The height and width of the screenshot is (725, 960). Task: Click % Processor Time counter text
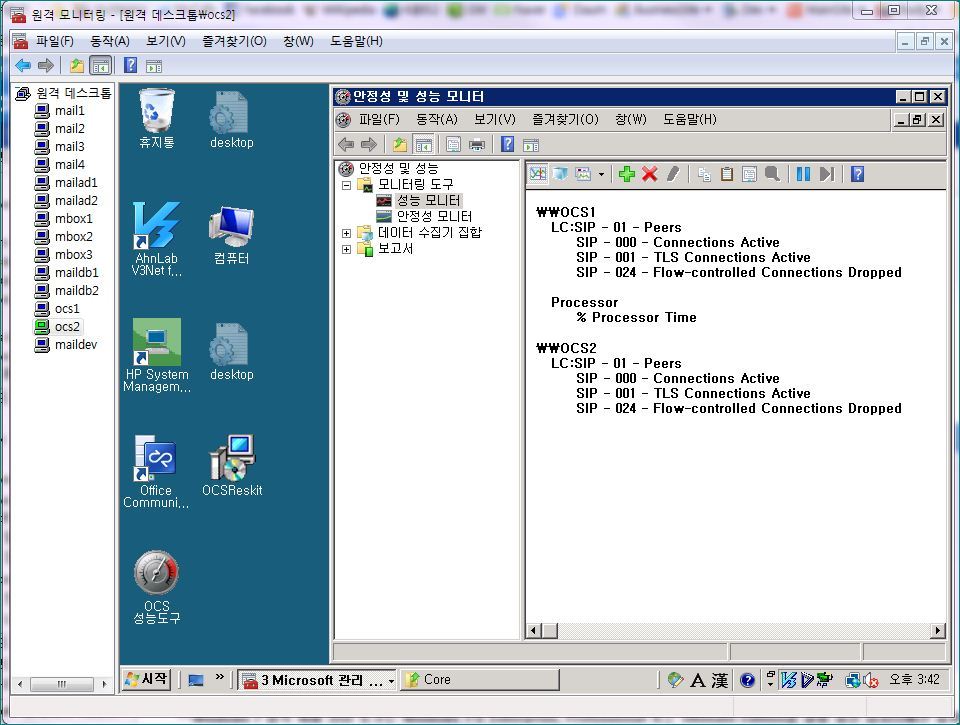click(636, 317)
